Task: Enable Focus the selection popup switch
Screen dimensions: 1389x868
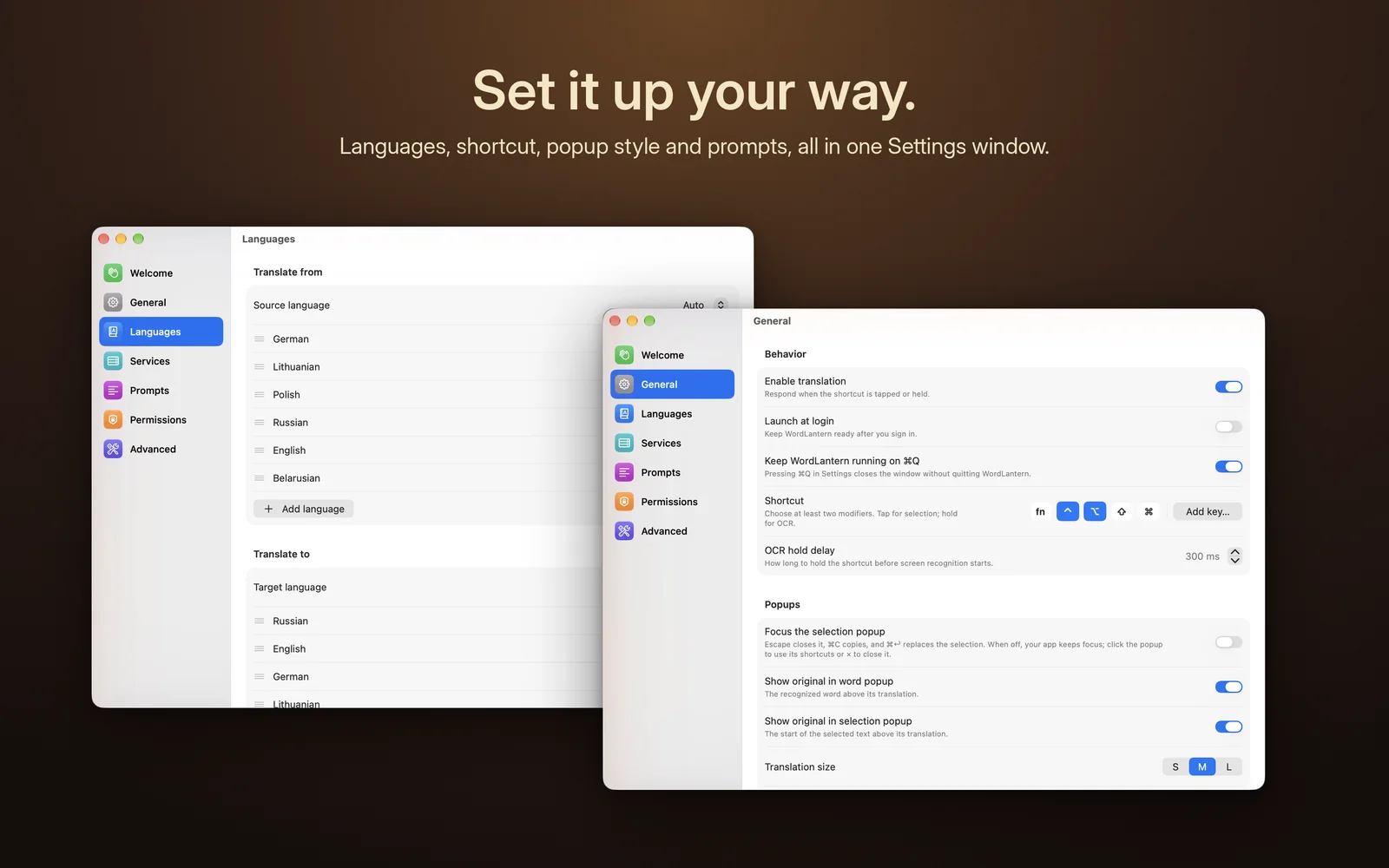Action: pyautogui.click(x=1228, y=642)
